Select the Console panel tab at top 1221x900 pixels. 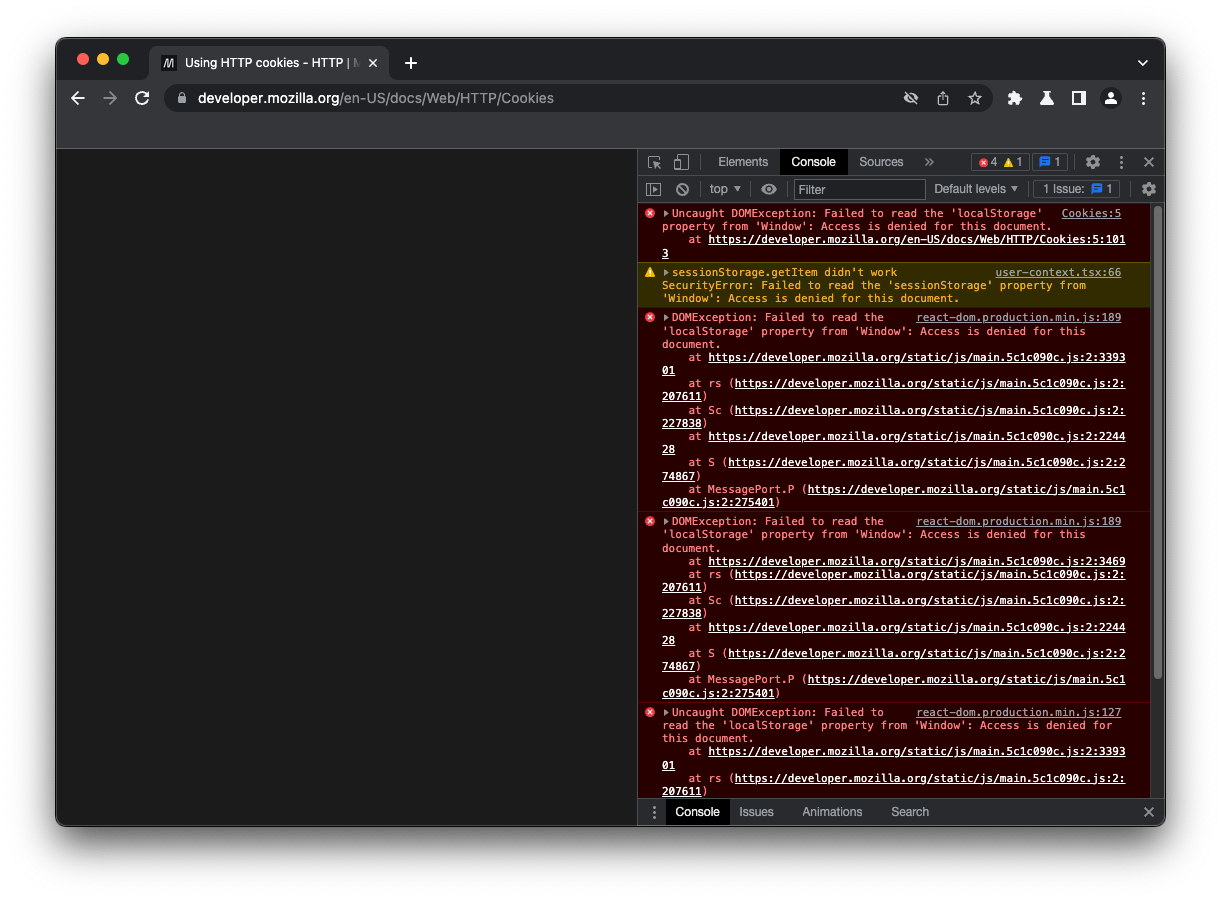click(x=813, y=162)
